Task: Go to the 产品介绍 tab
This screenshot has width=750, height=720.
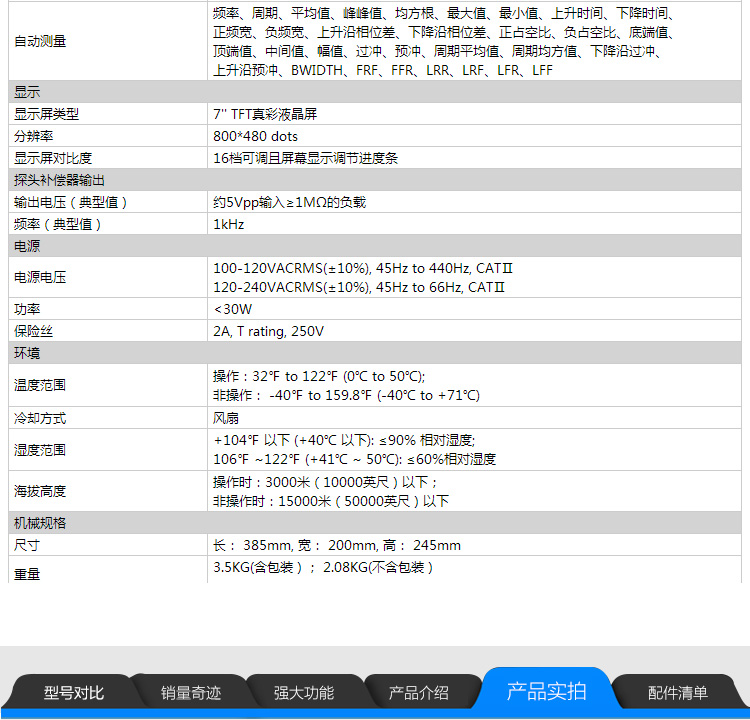Action: point(418,693)
